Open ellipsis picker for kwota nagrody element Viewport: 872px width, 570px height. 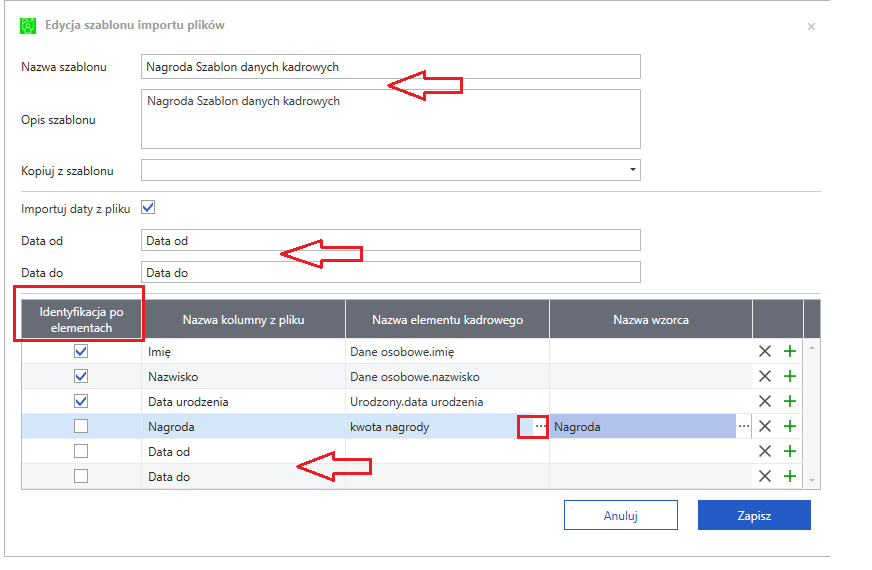click(540, 426)
